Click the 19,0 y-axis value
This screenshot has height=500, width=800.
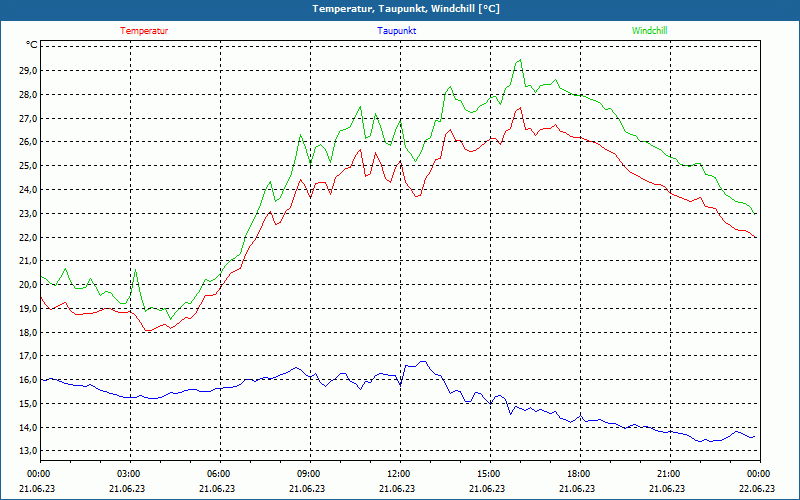tap(29, 309)
